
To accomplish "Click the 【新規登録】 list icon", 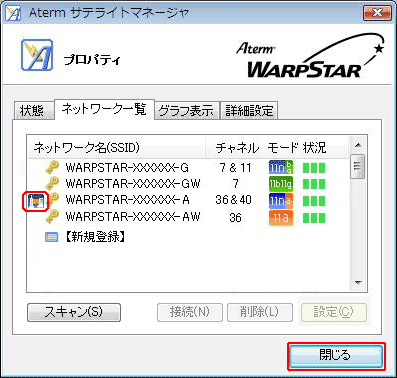I will coord(51,237).
